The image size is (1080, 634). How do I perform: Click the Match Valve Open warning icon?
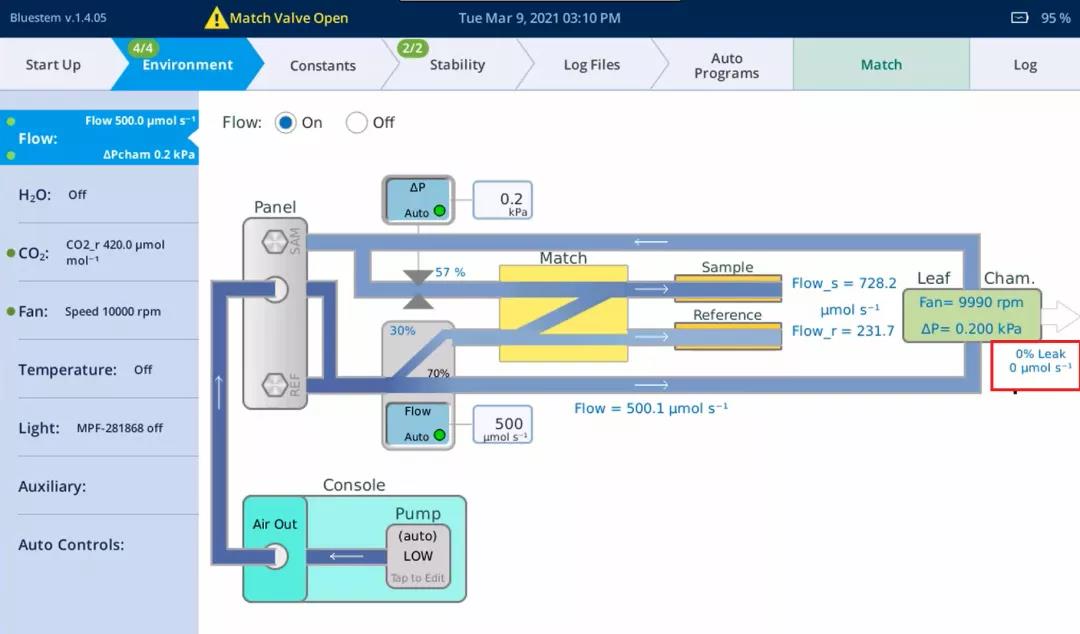coord(216,18)
